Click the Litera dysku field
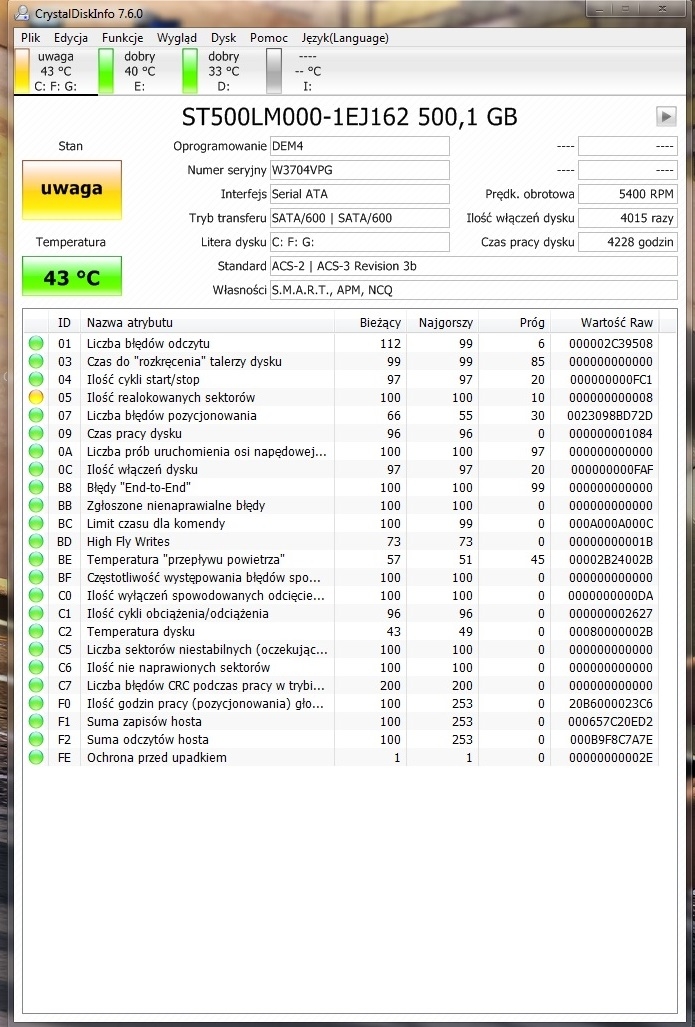695x1027 pixels. (360, 242)
